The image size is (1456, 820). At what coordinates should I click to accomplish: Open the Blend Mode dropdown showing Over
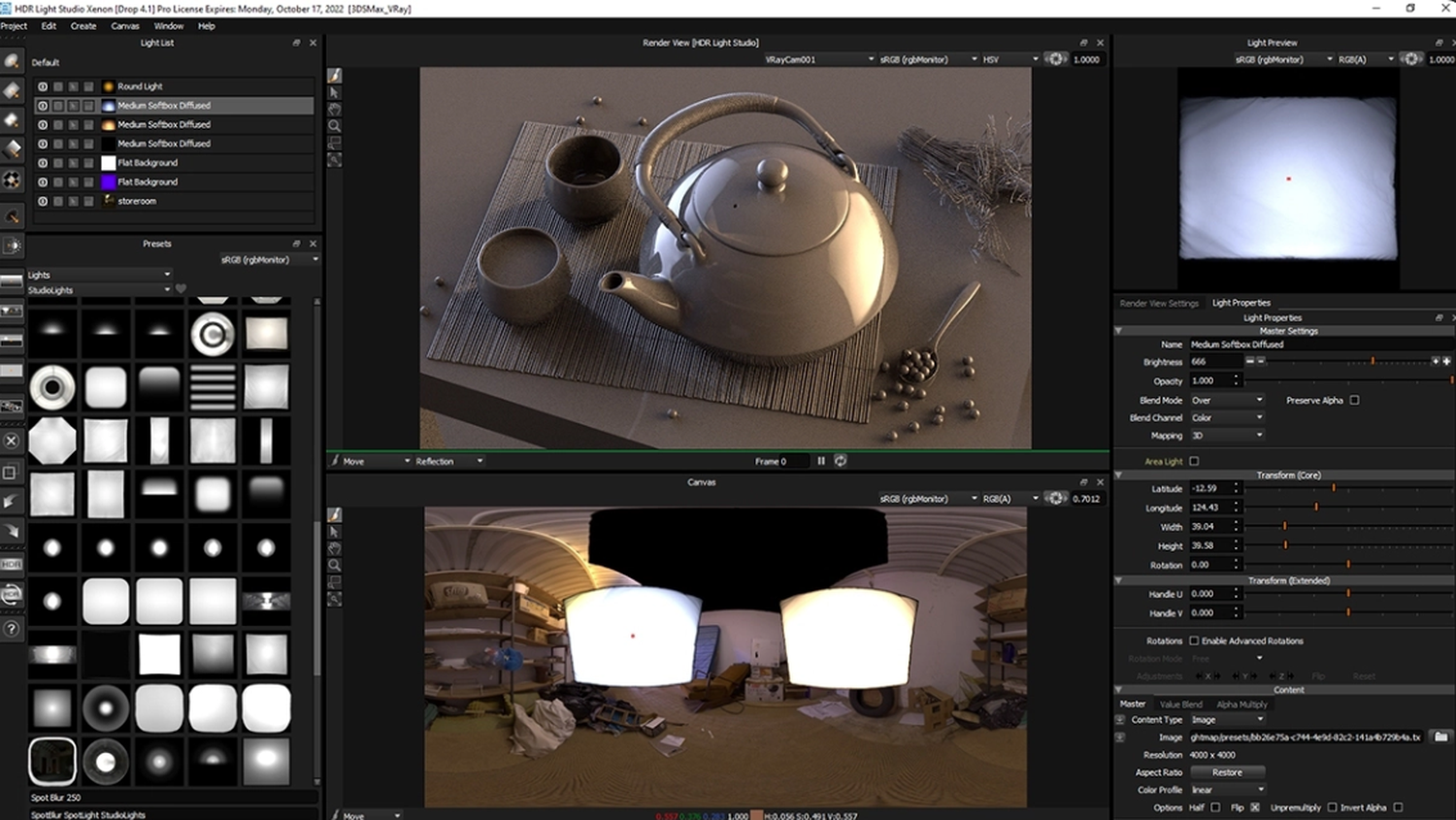click(1226, 399)
